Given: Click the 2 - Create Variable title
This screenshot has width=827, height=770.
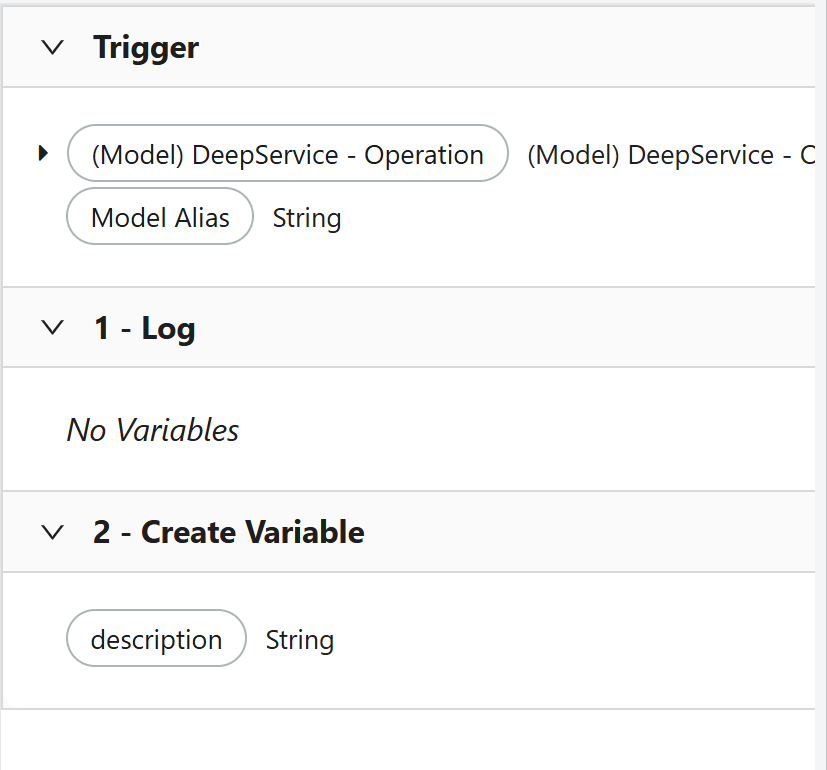Looking at the screenshot, I should (229, 532).
